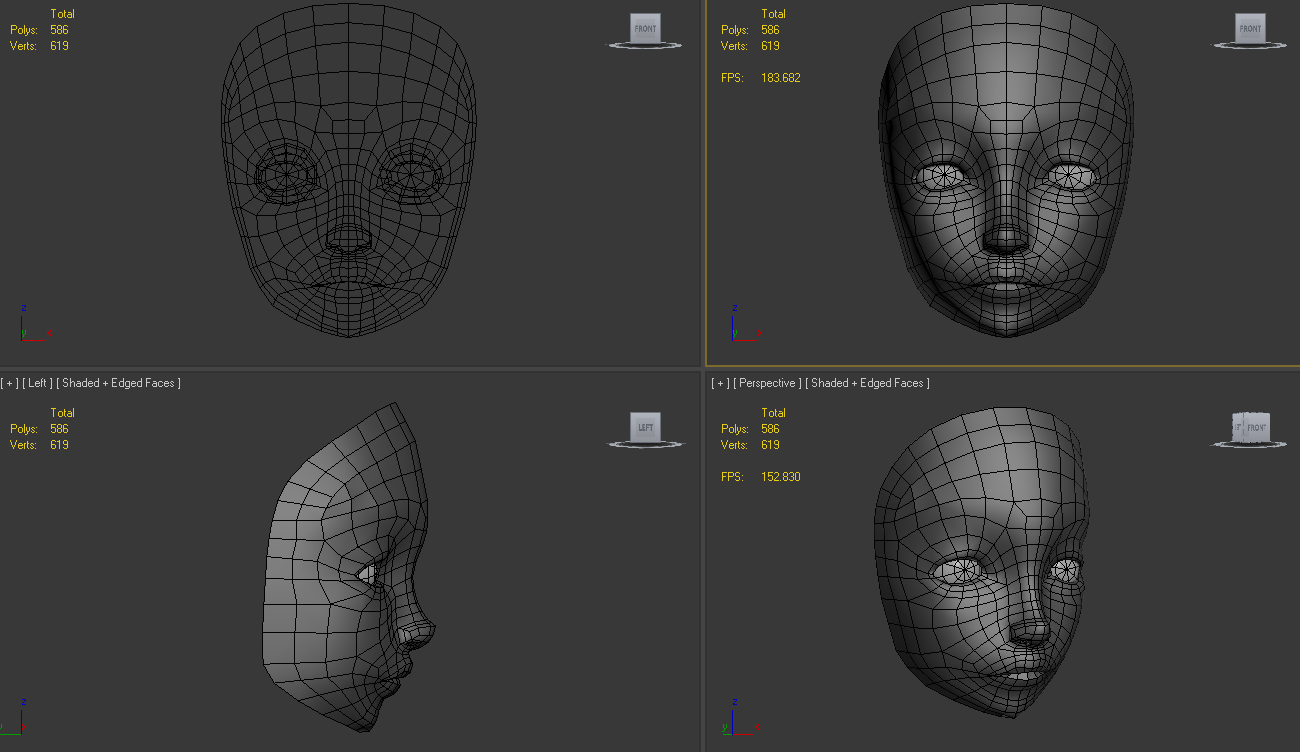Image resolution: width=1300 pixels, height=752 pixels.
Task: Click the FRONT ViewCube in the active shaded front viewport
Action: point(1250,29)
